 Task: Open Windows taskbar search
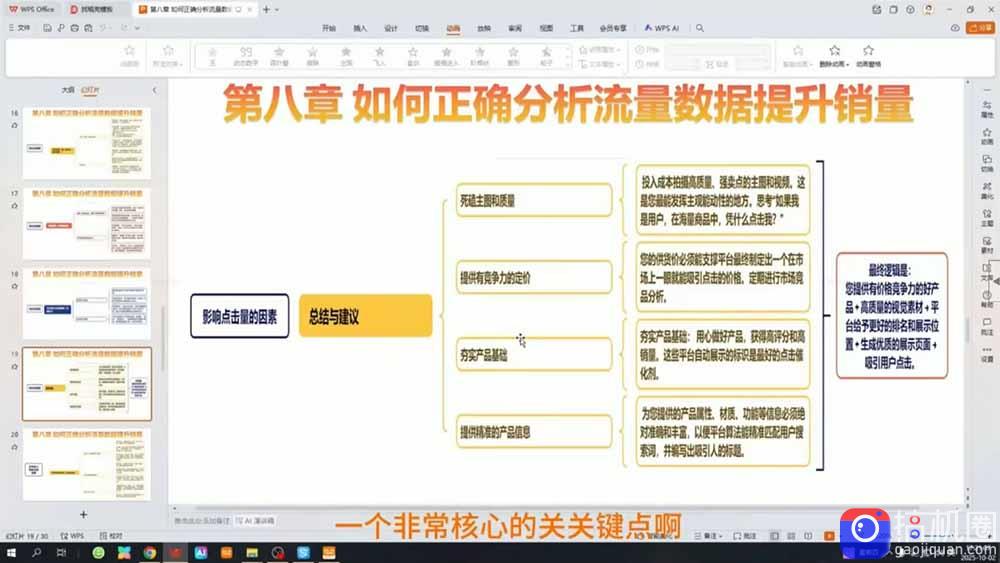click(x=36, y=553)
